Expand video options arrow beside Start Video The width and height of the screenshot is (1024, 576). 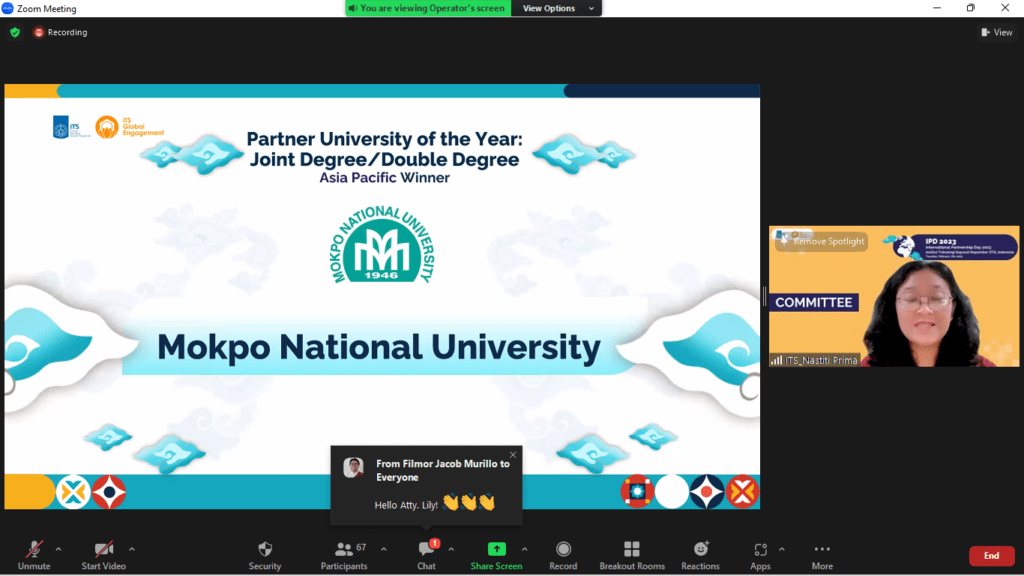click(x=132, y=548)
